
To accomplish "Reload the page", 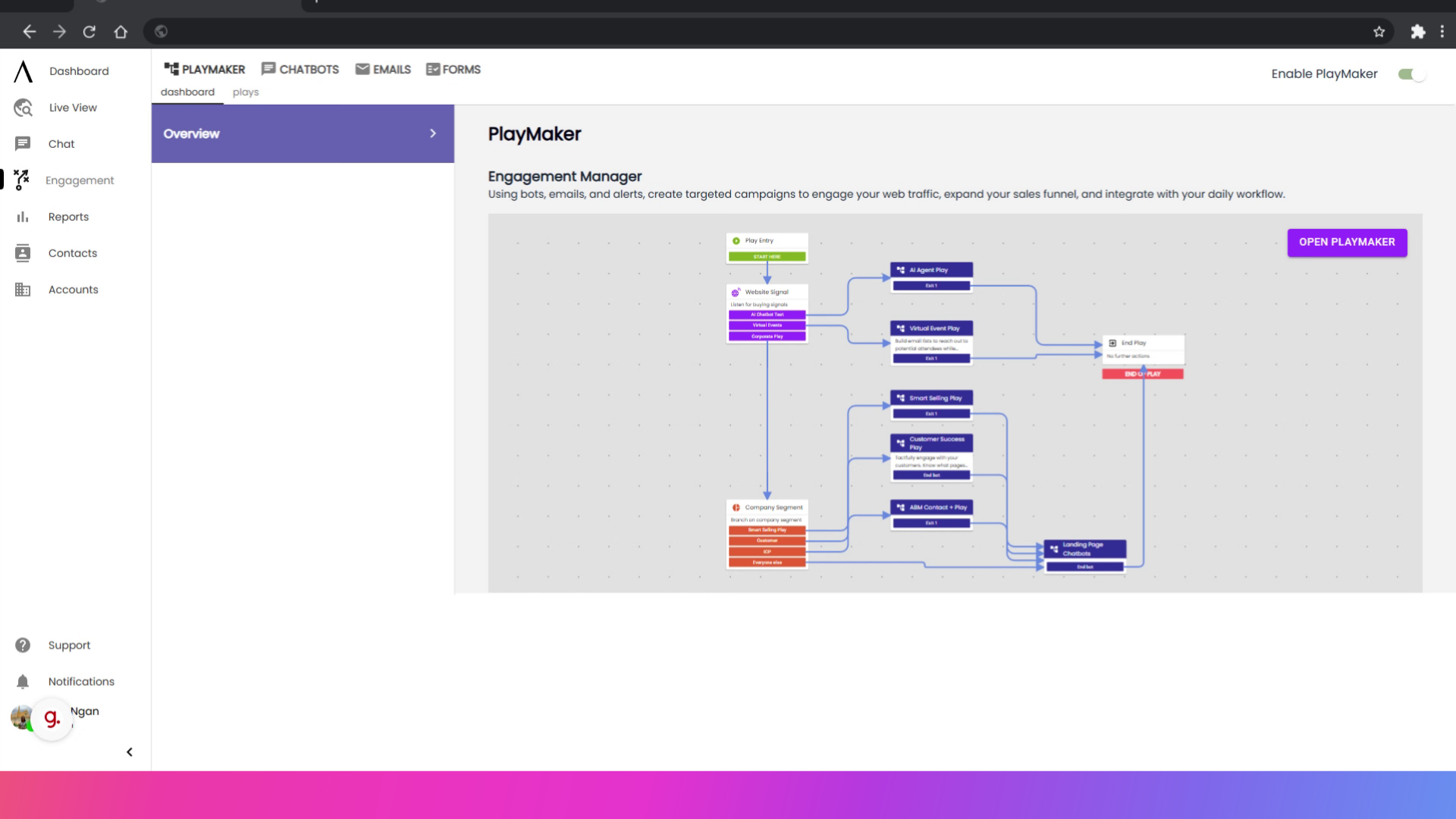I will pyautogui.click(x=89, y=32).
